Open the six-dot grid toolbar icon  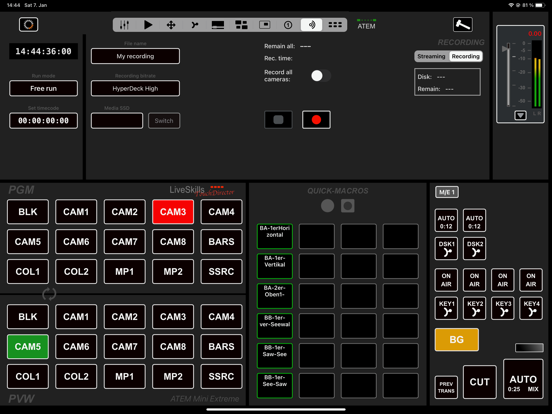pyautogui.click(x=335, y=25)
